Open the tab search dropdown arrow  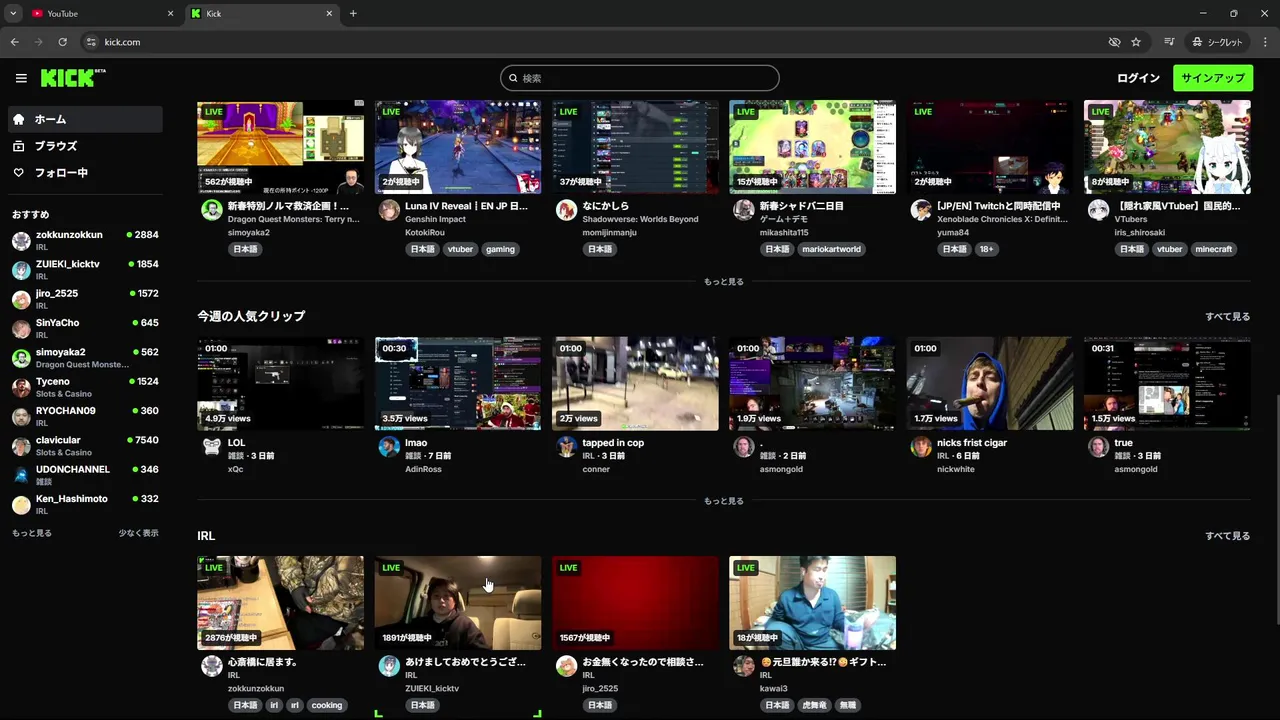coord(13,13)
